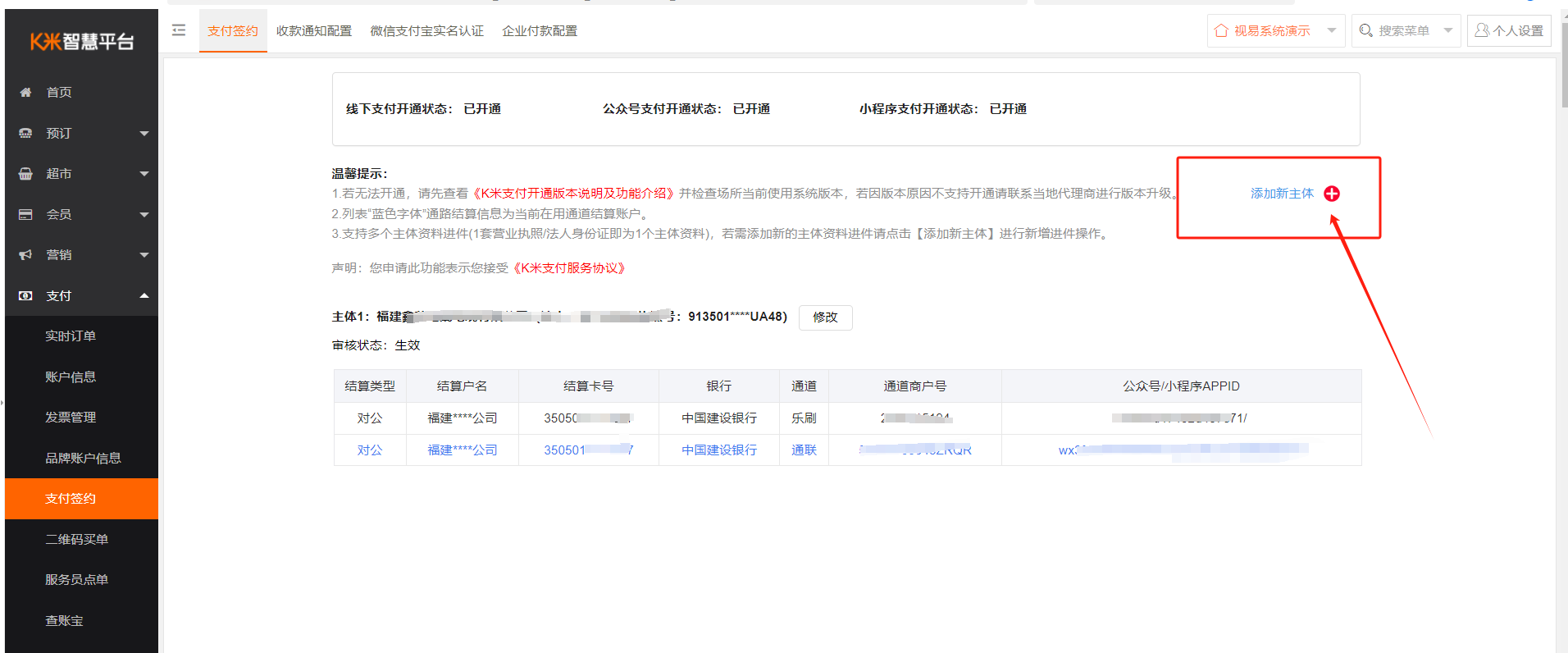Image resolution: width=1568 pixels, height=653 pixels.
Task: Switch to the 收款通知配置 tab
Action: click(x=314, y=31)
